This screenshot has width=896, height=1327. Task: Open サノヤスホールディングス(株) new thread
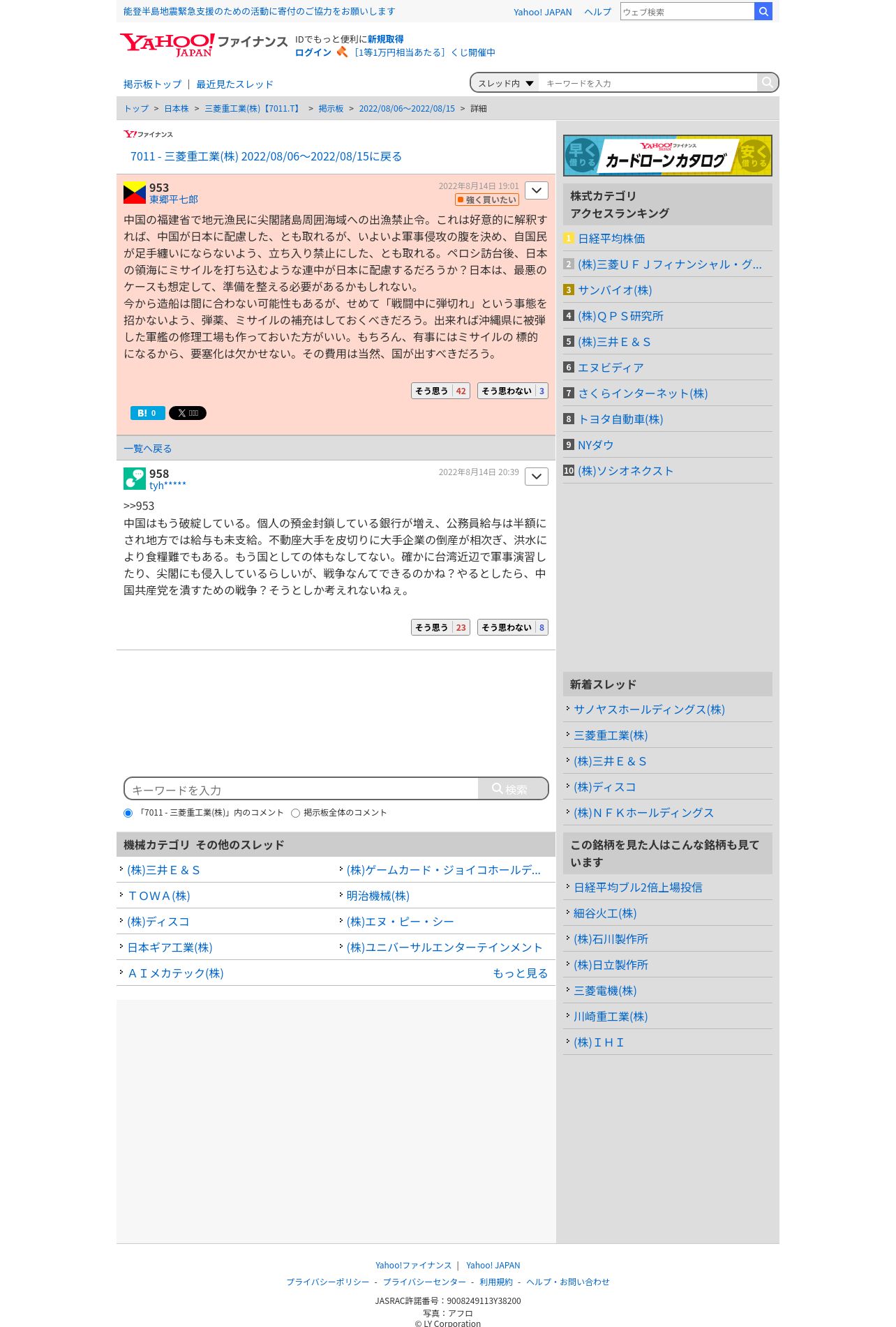click(x=649, y=710)
